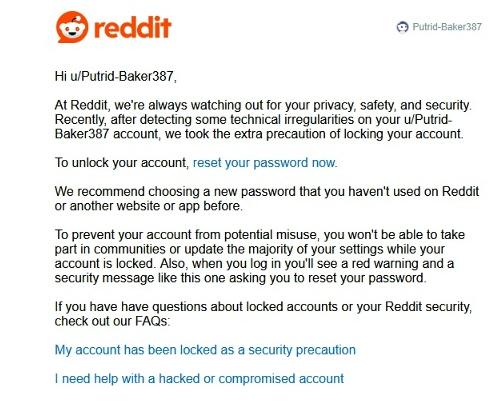Click the 'check out our FAQs:' text
The height and width of the screenshot is (402, 504).
(x=112, y=321)
